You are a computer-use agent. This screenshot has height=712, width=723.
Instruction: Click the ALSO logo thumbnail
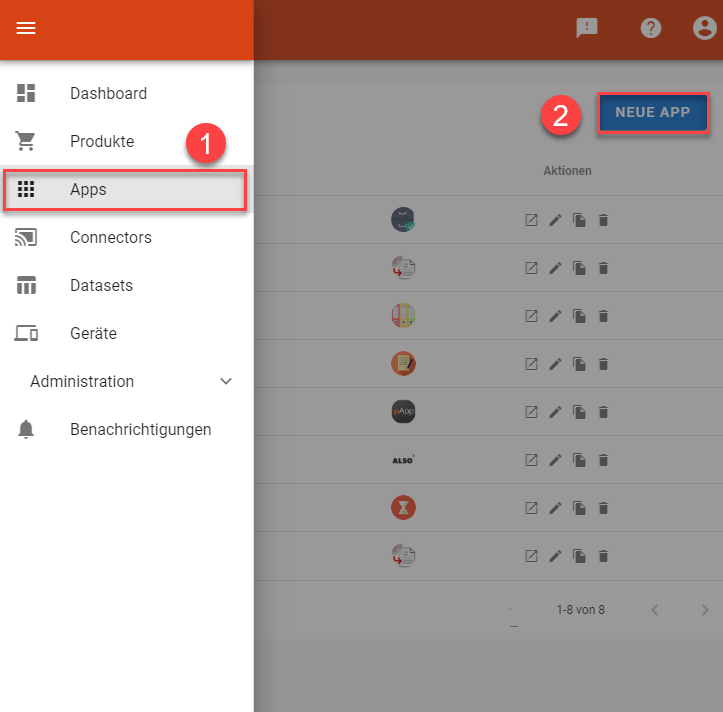[x=403, y=460]
